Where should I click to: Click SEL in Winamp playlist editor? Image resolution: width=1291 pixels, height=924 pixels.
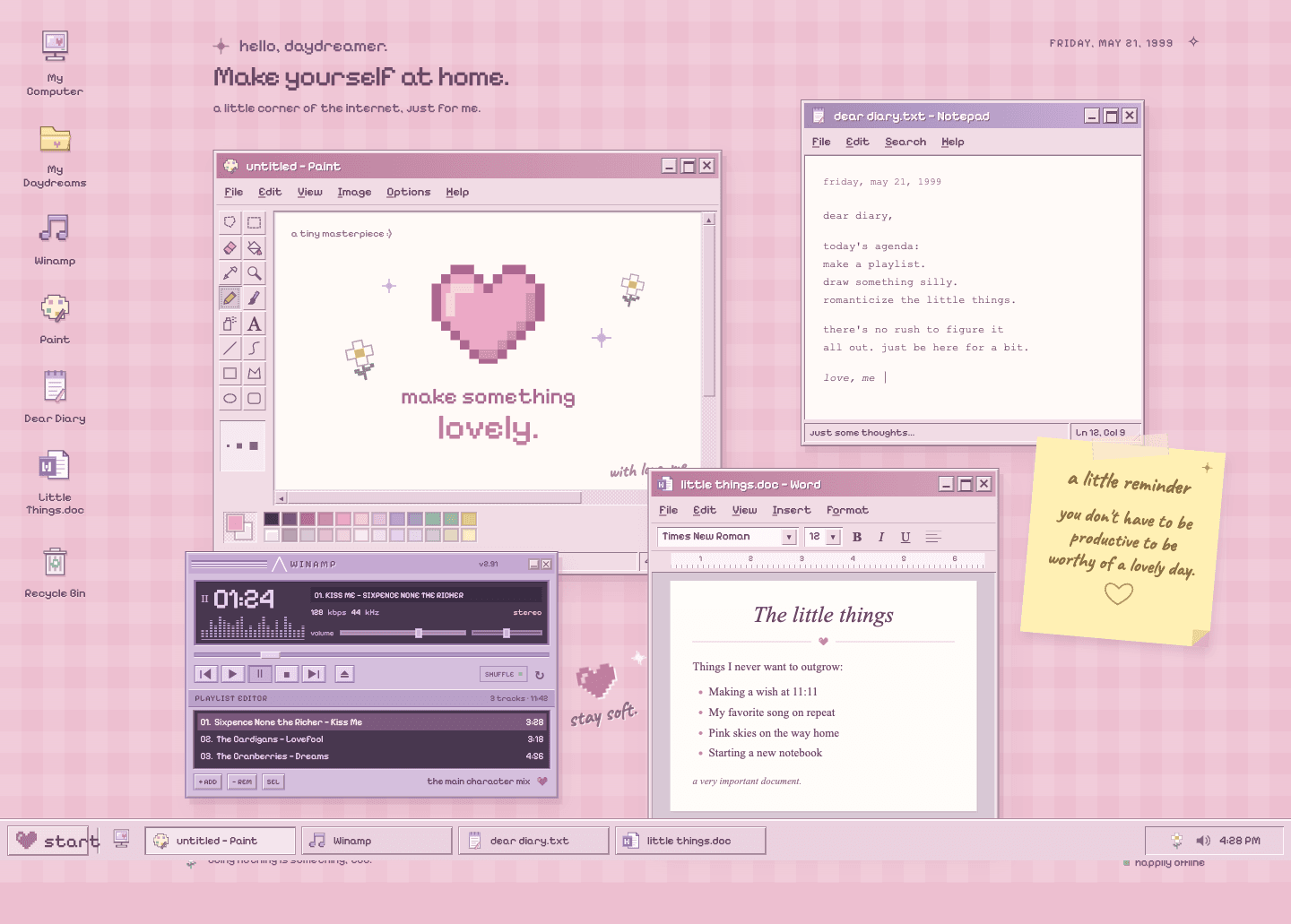pos(273,782)
